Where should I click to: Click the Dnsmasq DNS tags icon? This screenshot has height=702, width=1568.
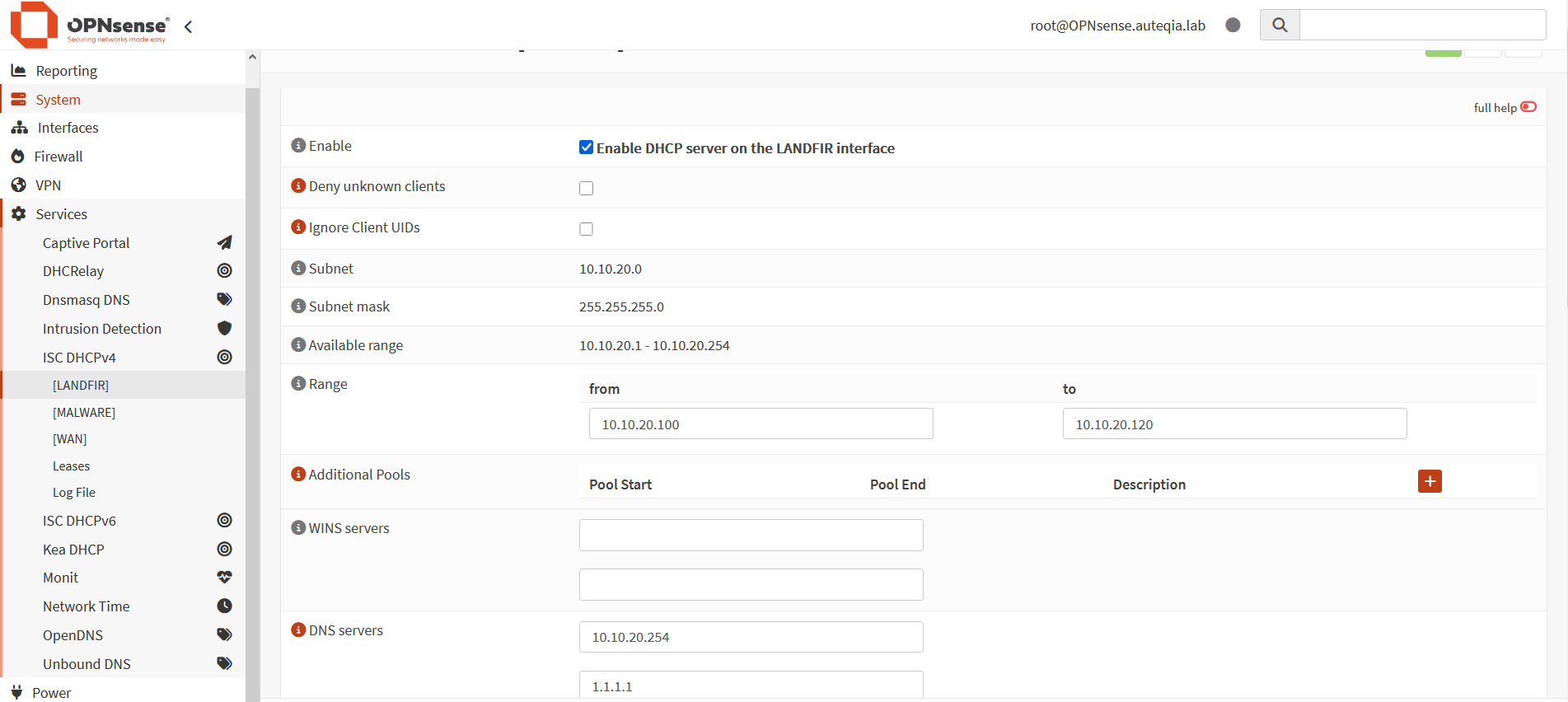click(224, 299)
